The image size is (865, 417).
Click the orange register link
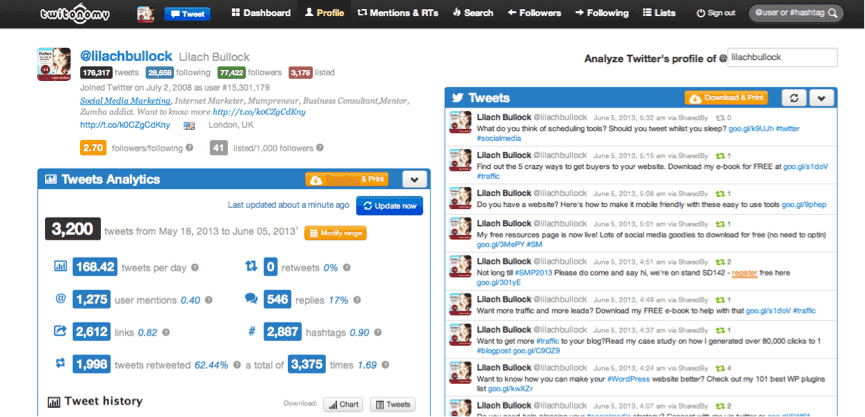pos(745,272)
